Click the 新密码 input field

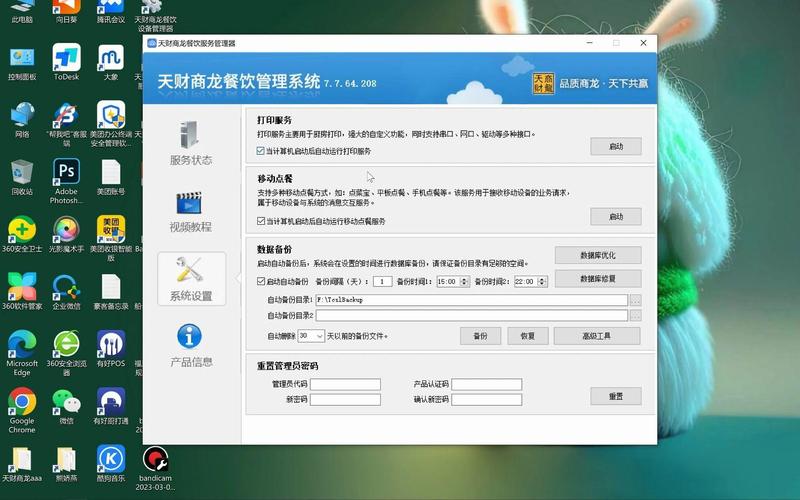(x=345, y=399)
